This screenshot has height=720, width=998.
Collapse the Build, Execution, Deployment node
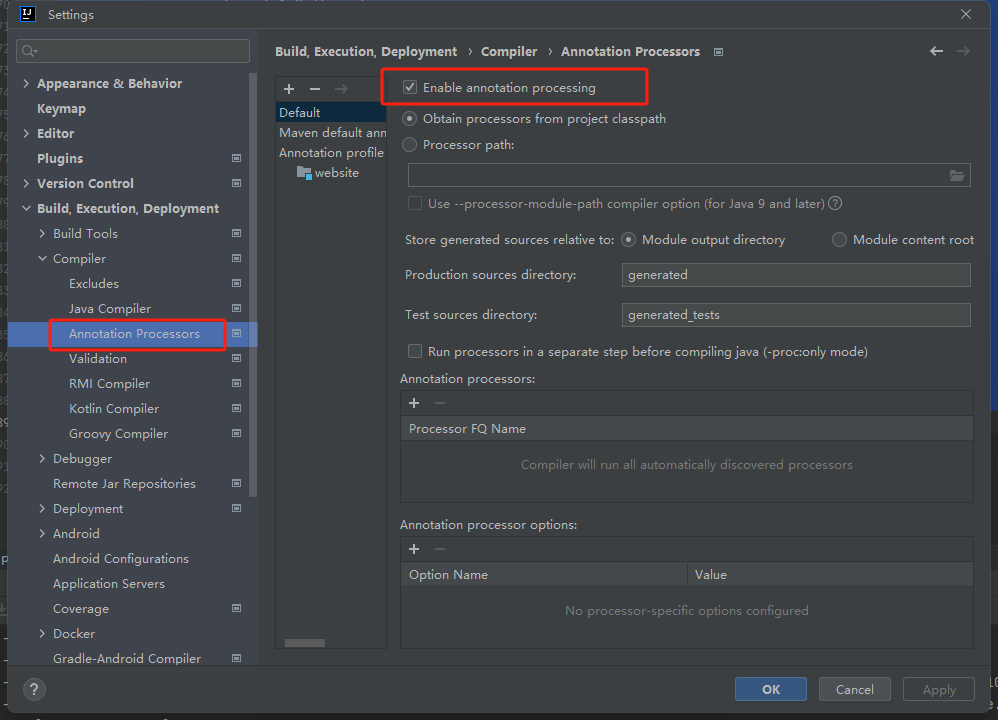point(26,208)
